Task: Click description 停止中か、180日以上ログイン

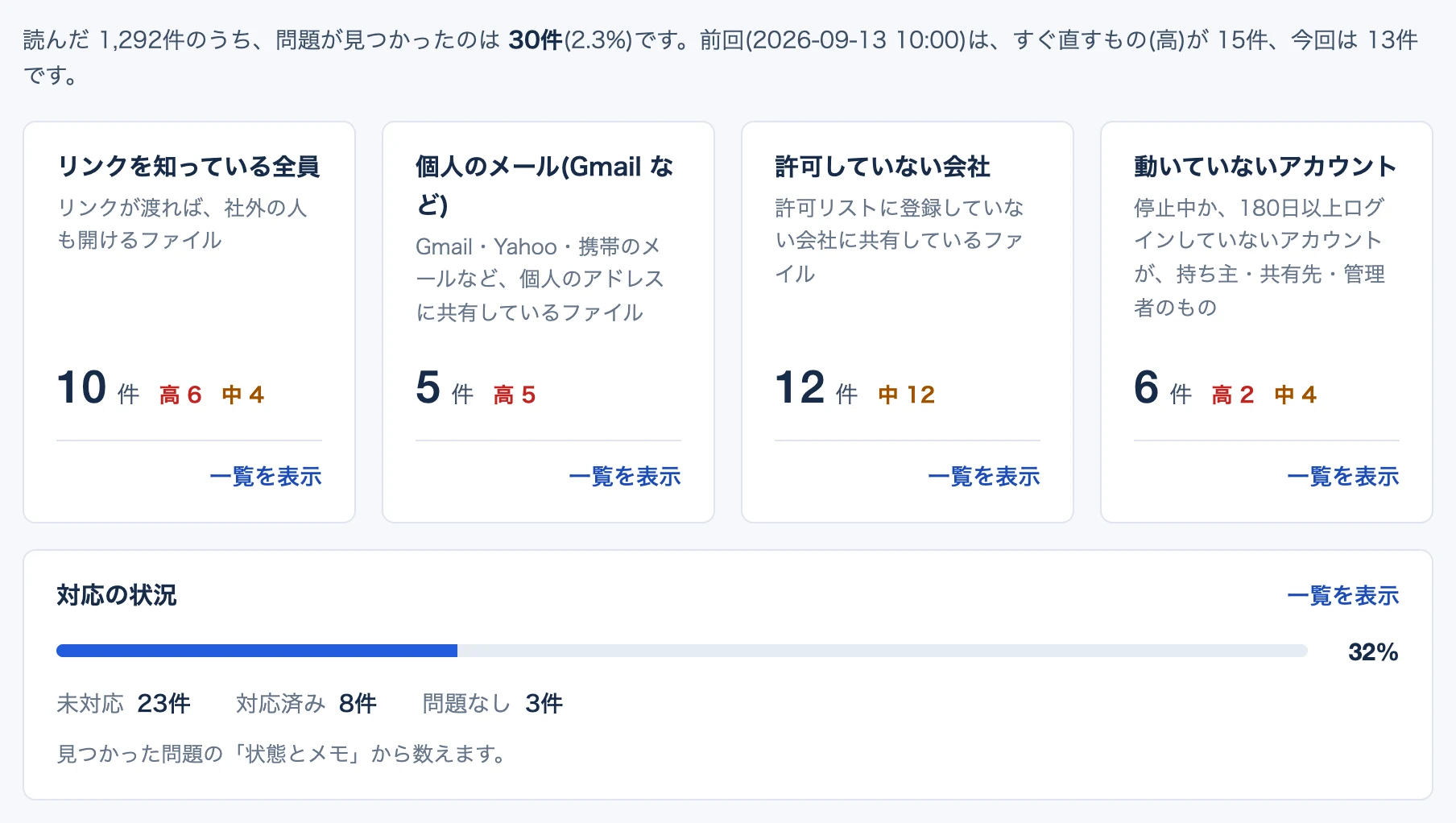Action: click(1260, 257)
